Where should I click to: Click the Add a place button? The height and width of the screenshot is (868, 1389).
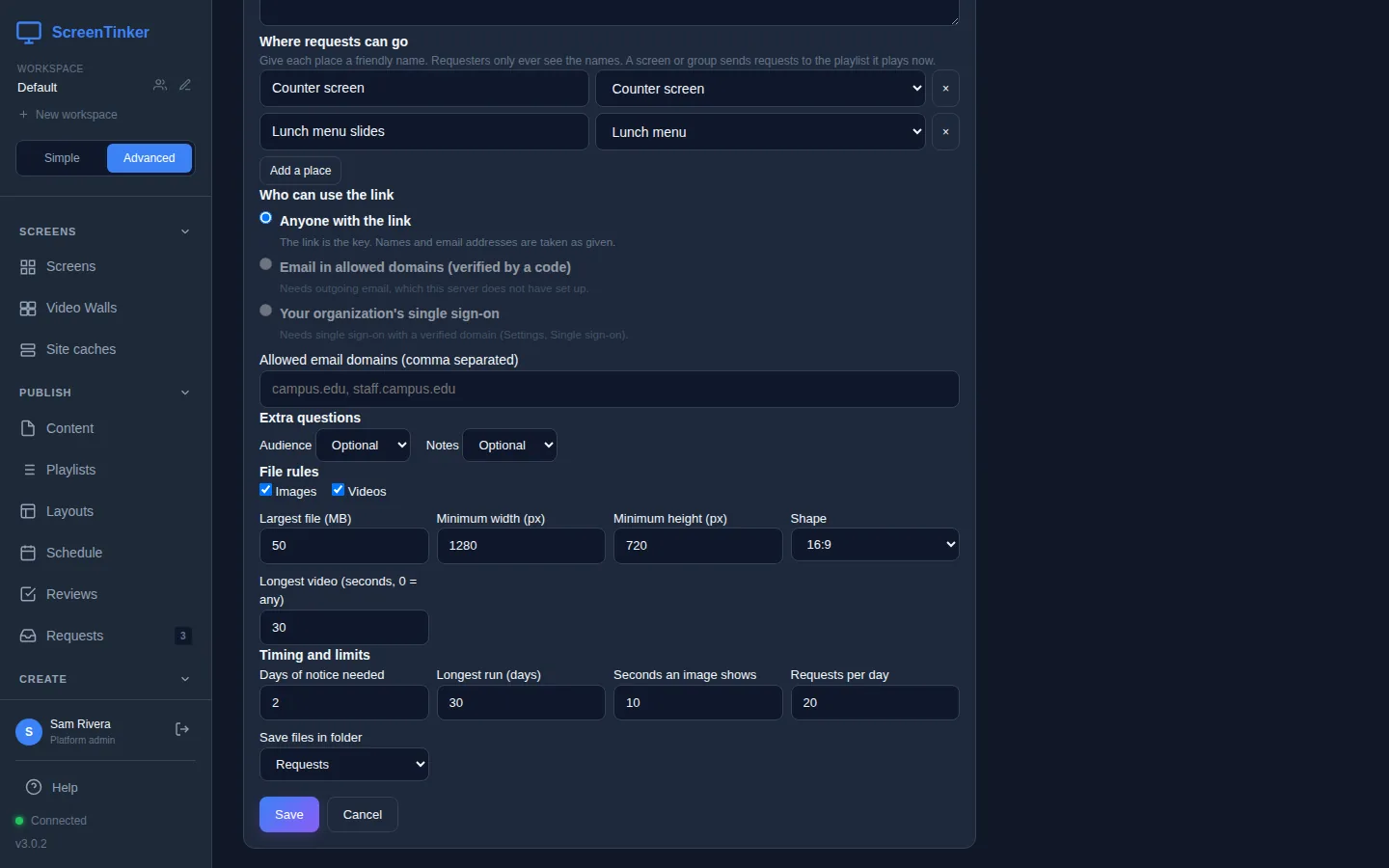pyautogui.click(x=301, y=171)
